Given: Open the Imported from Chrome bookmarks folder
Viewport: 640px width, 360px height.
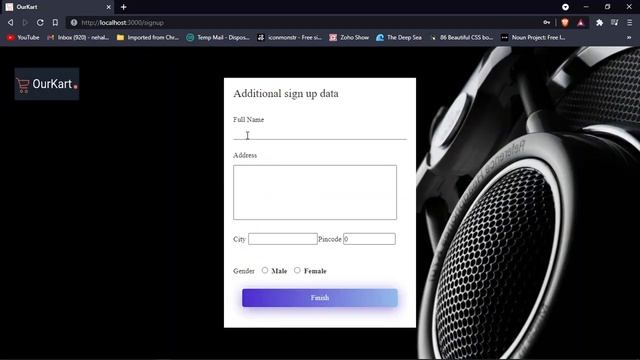Looking at the screenshot, I should click(148, 37).
